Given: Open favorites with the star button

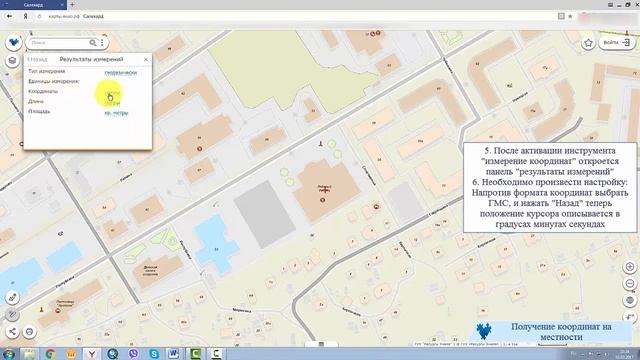Looking at the screenshot, I should (x=588, y=43).
